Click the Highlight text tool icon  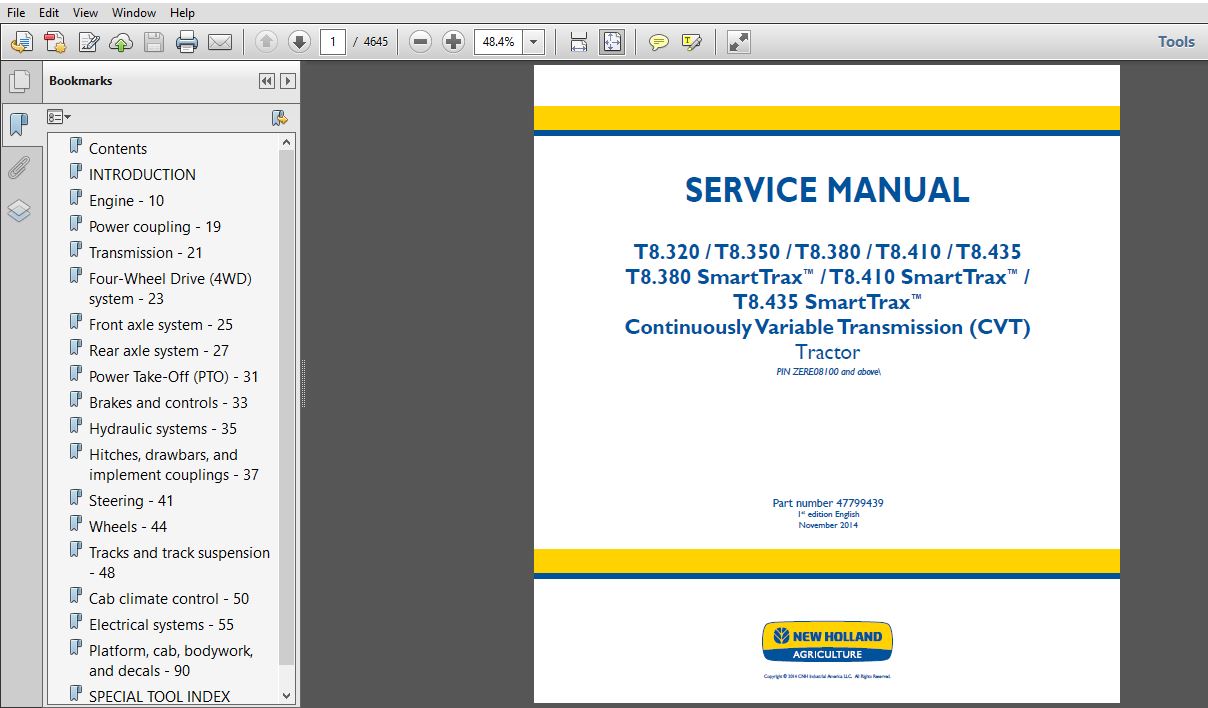691,42
